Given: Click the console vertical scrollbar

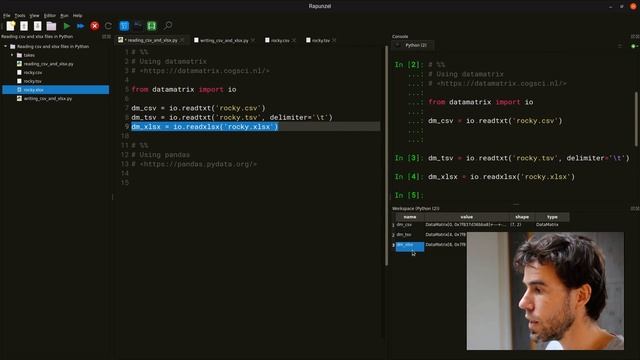Looking at the screenshot, I should (x=636, y=119).
